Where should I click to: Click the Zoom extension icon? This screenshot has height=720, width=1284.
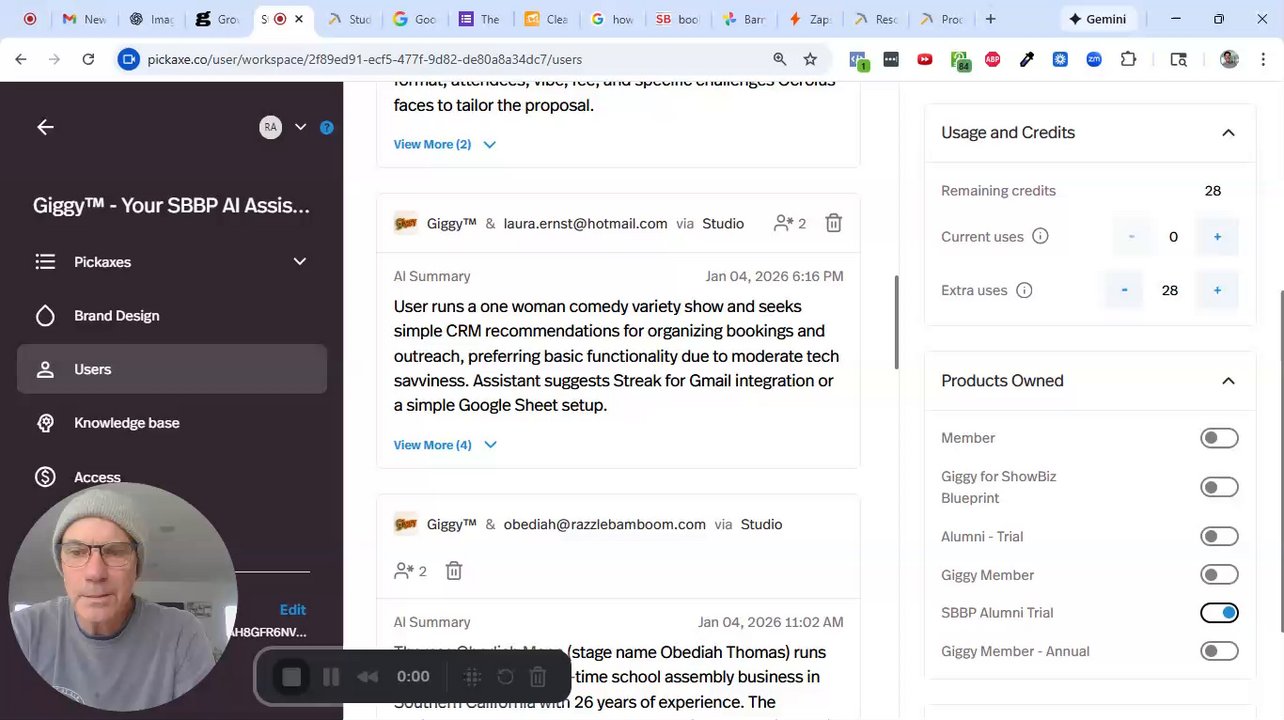[x=1094, y=60]
